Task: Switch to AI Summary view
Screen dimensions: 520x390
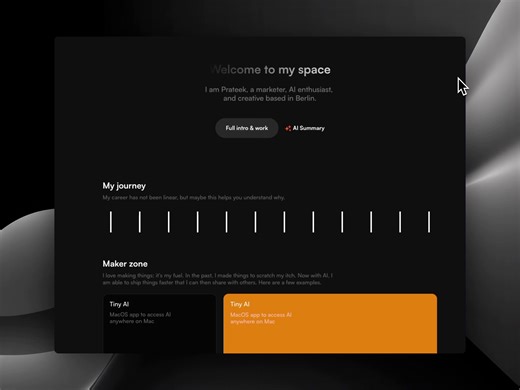Action: coord(305,128)
